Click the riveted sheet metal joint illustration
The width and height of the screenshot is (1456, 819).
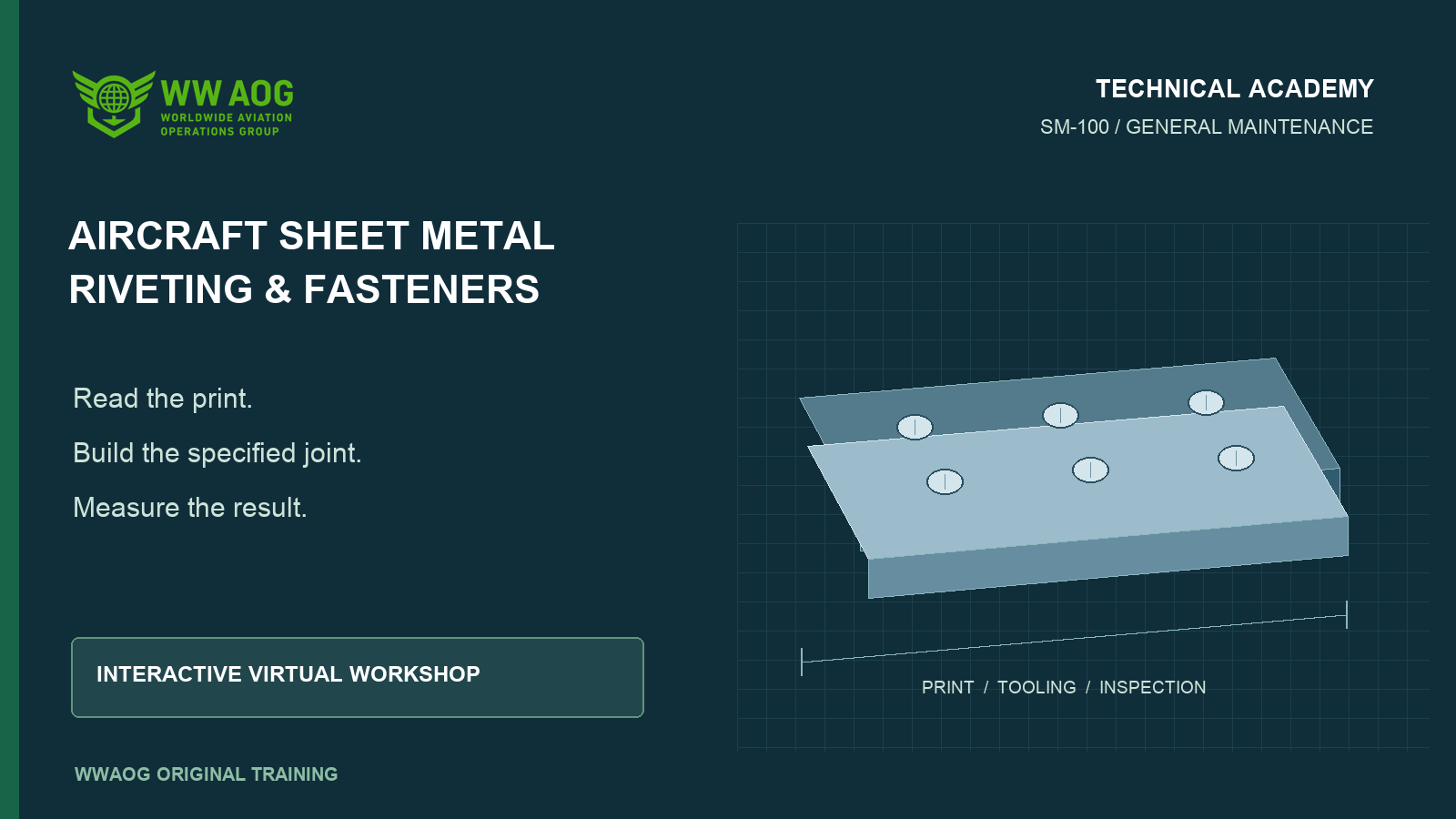coord(1074,478)
